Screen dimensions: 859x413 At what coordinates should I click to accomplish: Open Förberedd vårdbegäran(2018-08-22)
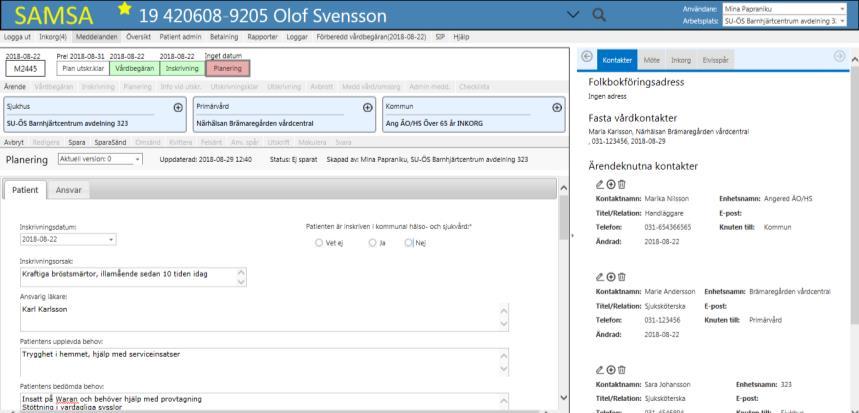(371, 37)
